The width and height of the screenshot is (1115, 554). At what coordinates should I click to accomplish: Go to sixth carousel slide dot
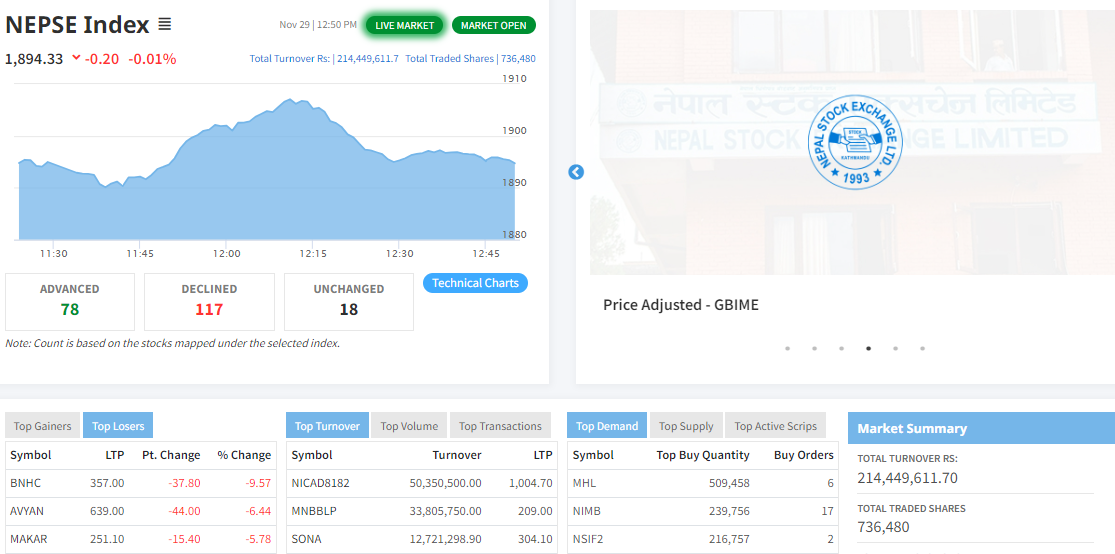click(x=922, y=348)
